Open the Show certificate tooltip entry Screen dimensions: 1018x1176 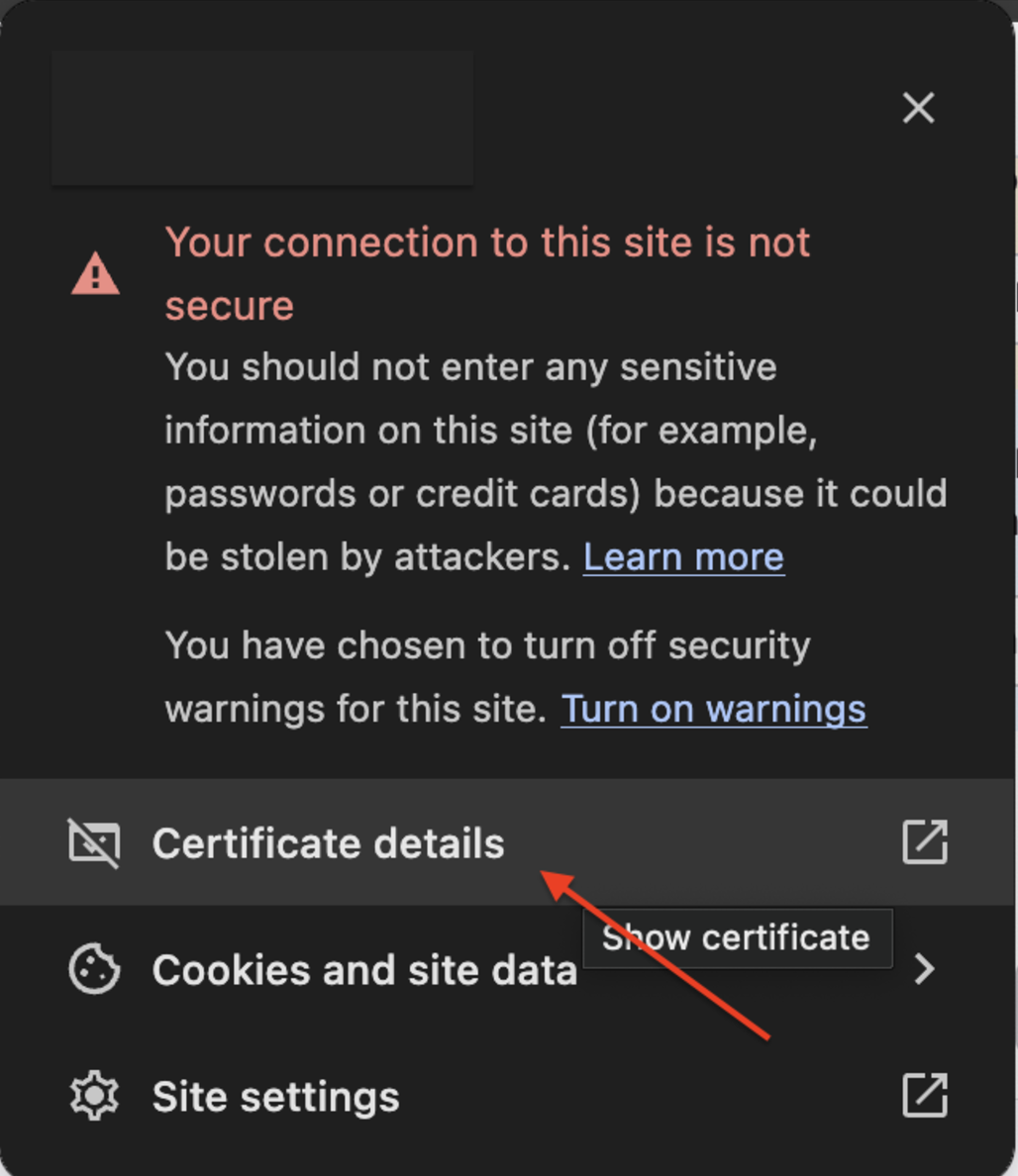737,937
